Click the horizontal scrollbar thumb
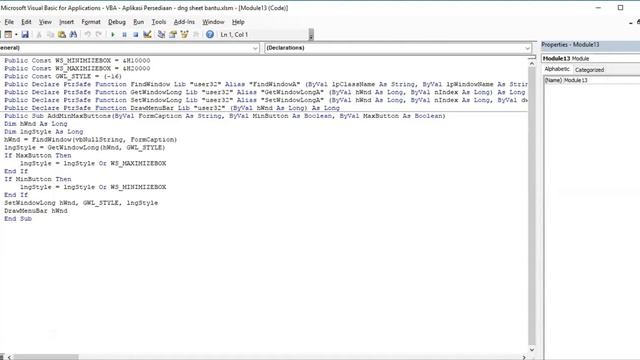640x360 pixels. 46,357
